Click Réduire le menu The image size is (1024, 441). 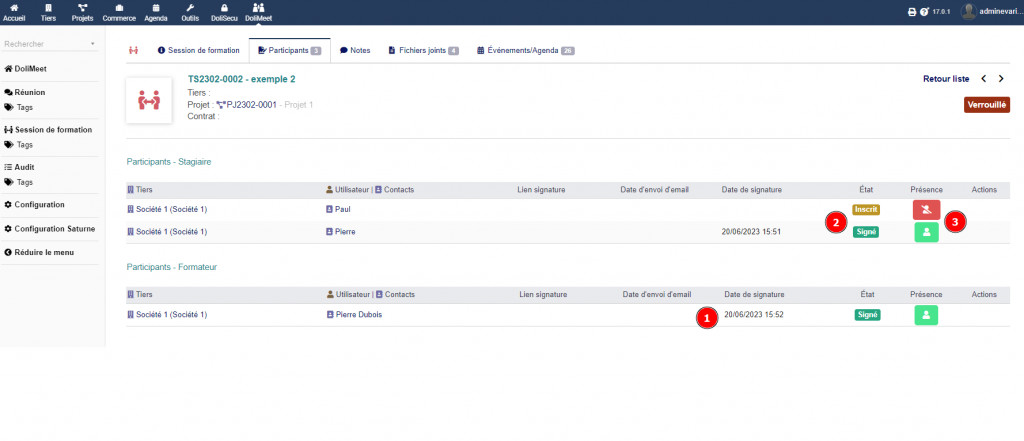coord(39,252)
